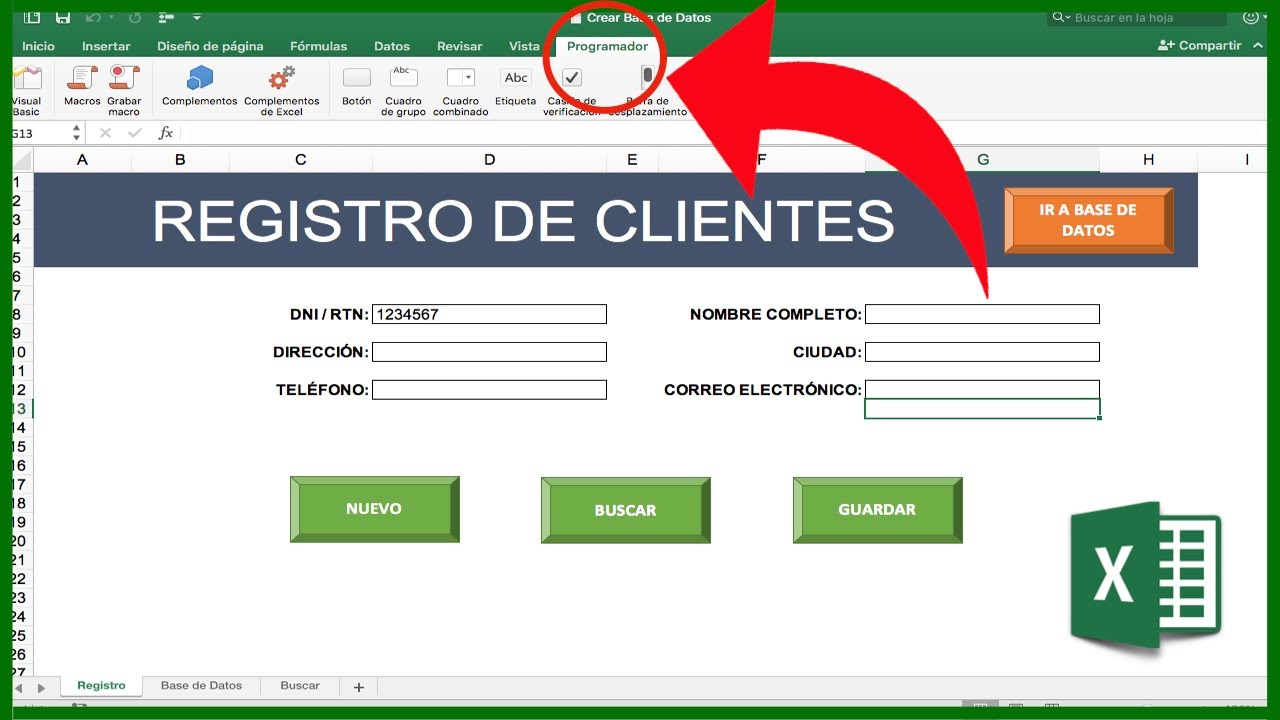Open the quick access customize arrow
Viewport: 1280px width, 720px height.
point(196,17)
